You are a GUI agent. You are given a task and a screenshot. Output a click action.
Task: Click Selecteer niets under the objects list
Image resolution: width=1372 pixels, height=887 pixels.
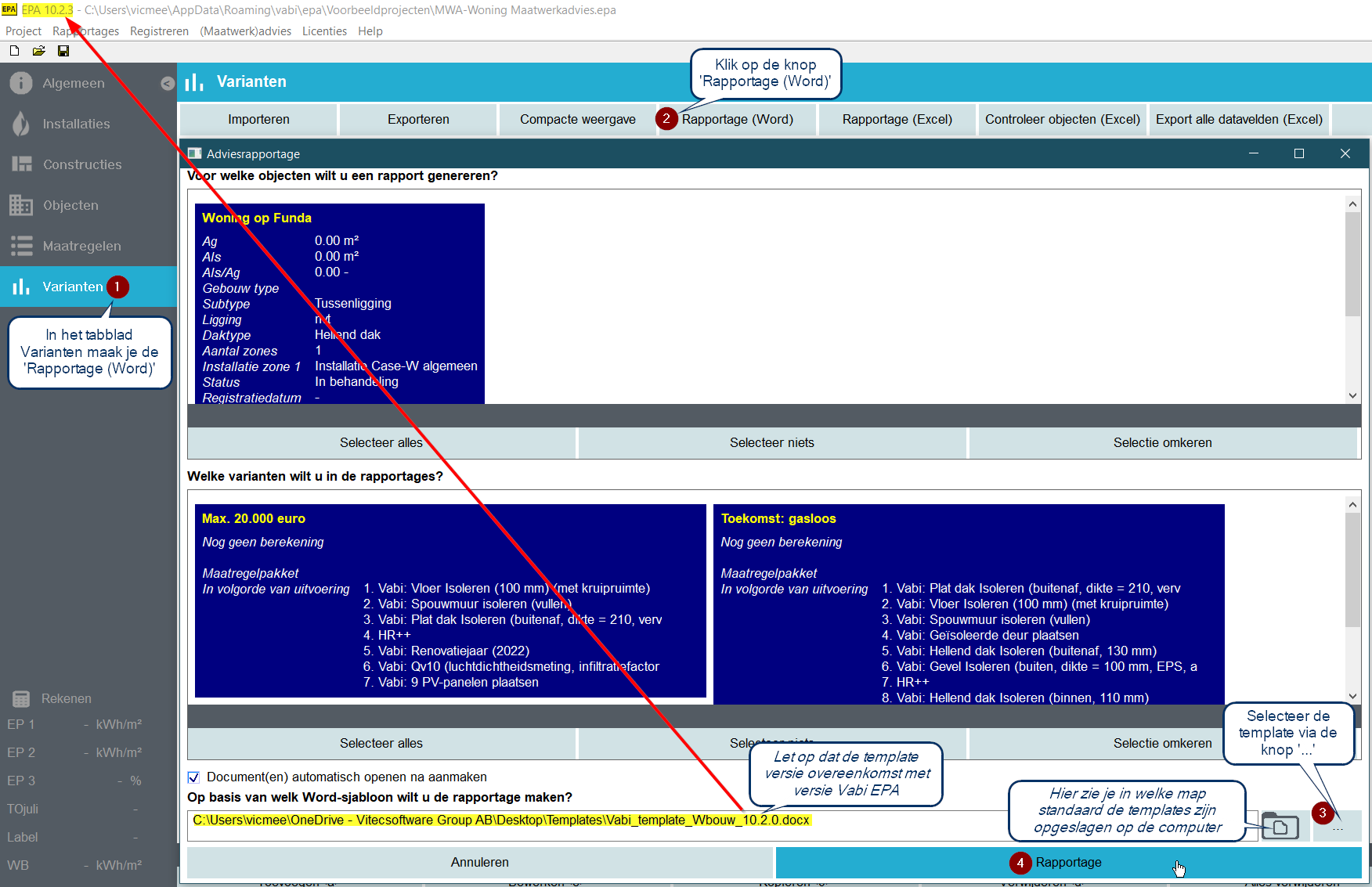pos(772,443)
